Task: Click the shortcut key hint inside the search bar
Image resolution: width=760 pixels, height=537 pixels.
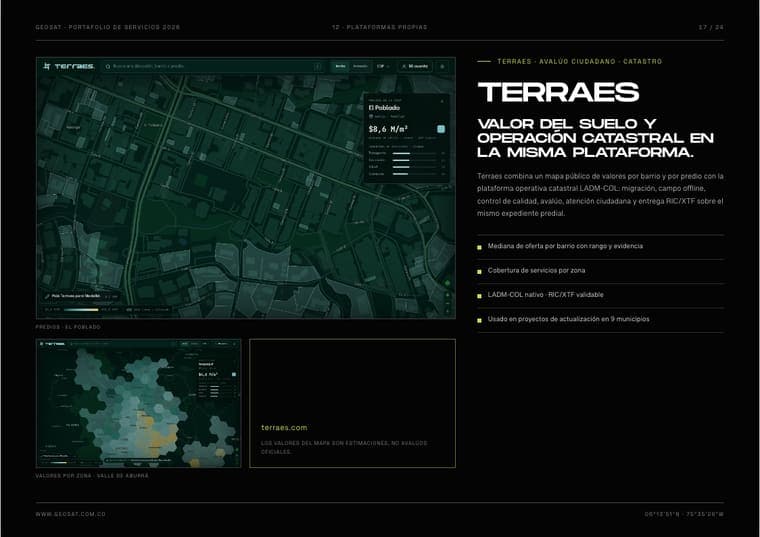Action: point(318,66)
